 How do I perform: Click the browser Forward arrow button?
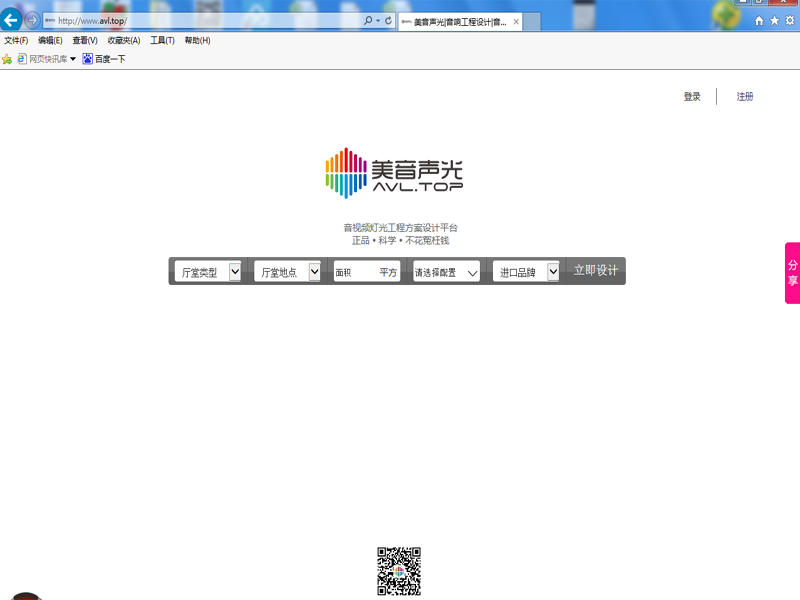coord(32,20)
